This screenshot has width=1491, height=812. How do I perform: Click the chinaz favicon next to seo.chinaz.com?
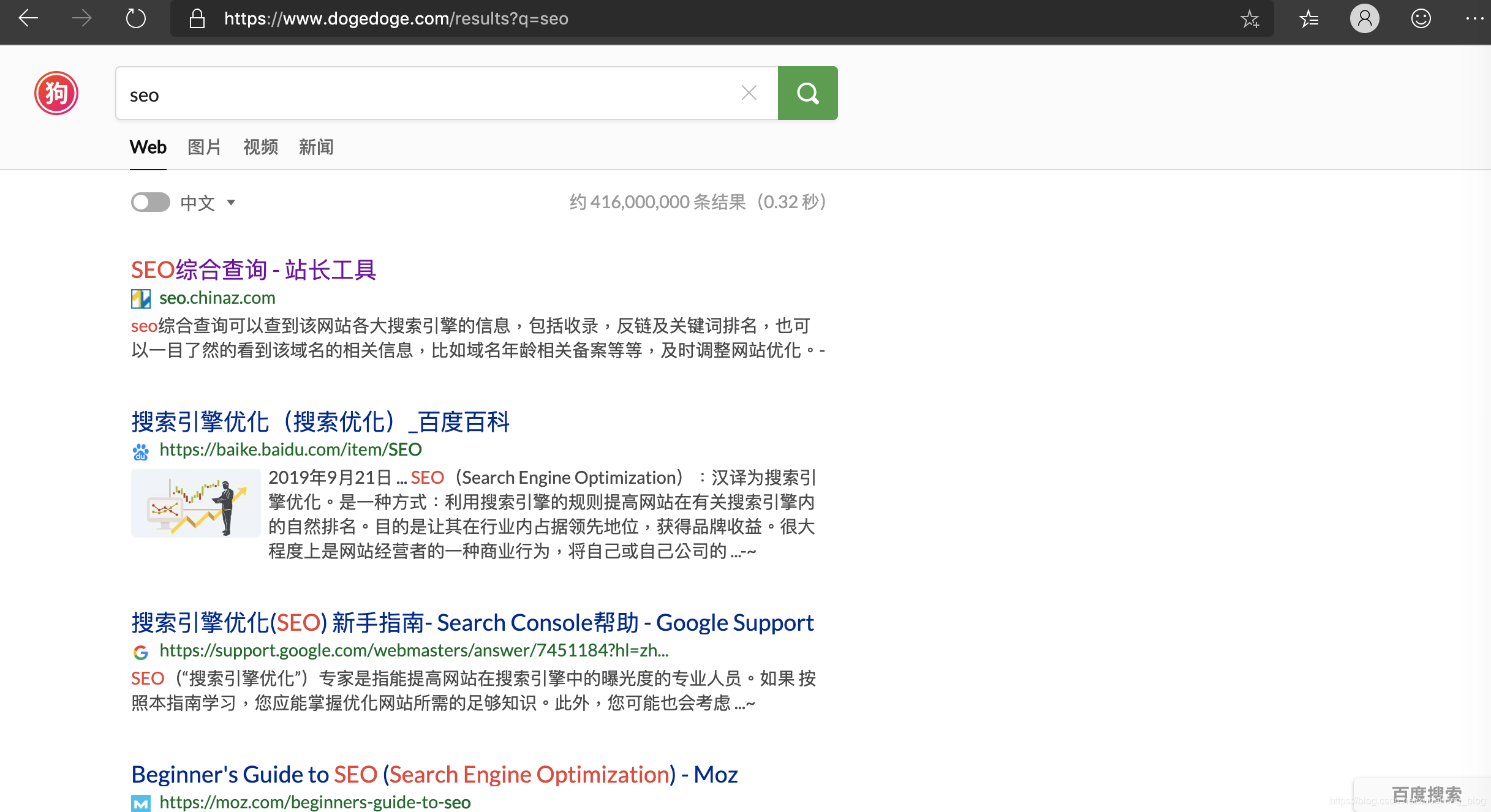(x=140, y=299)
